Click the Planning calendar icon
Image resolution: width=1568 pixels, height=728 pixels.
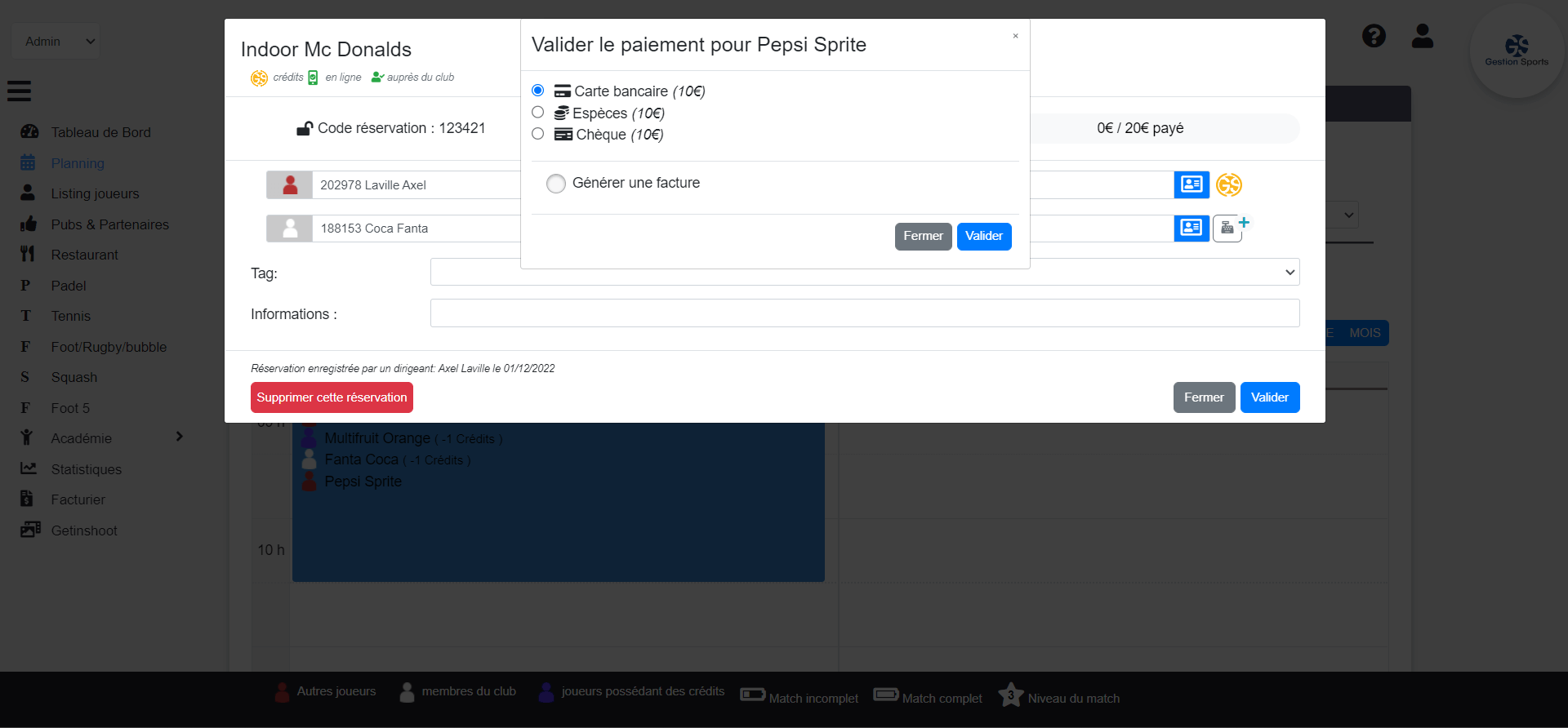point(28,162)
